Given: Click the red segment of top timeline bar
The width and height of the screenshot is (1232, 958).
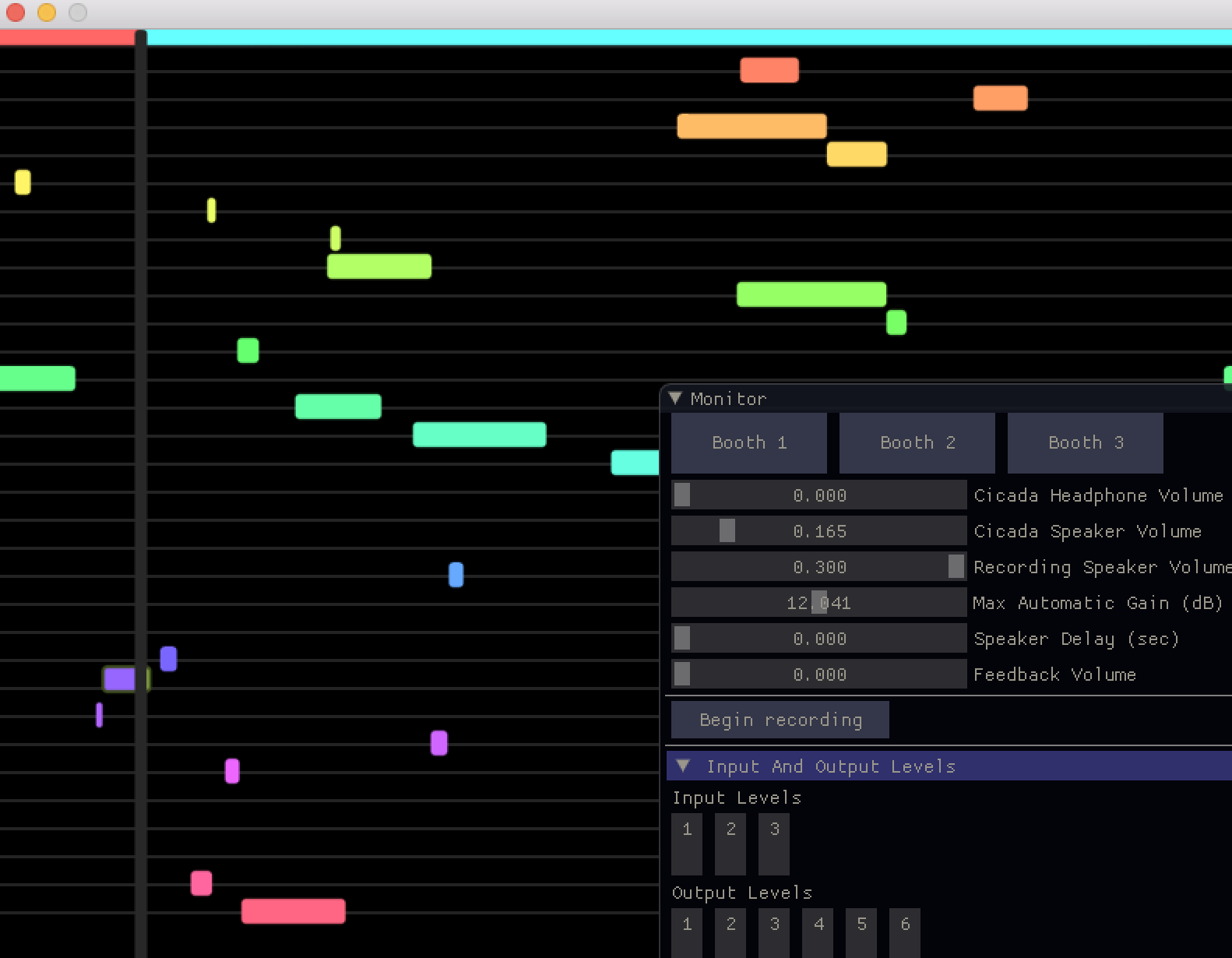Looking at the screenshot, I should point(67,37).
